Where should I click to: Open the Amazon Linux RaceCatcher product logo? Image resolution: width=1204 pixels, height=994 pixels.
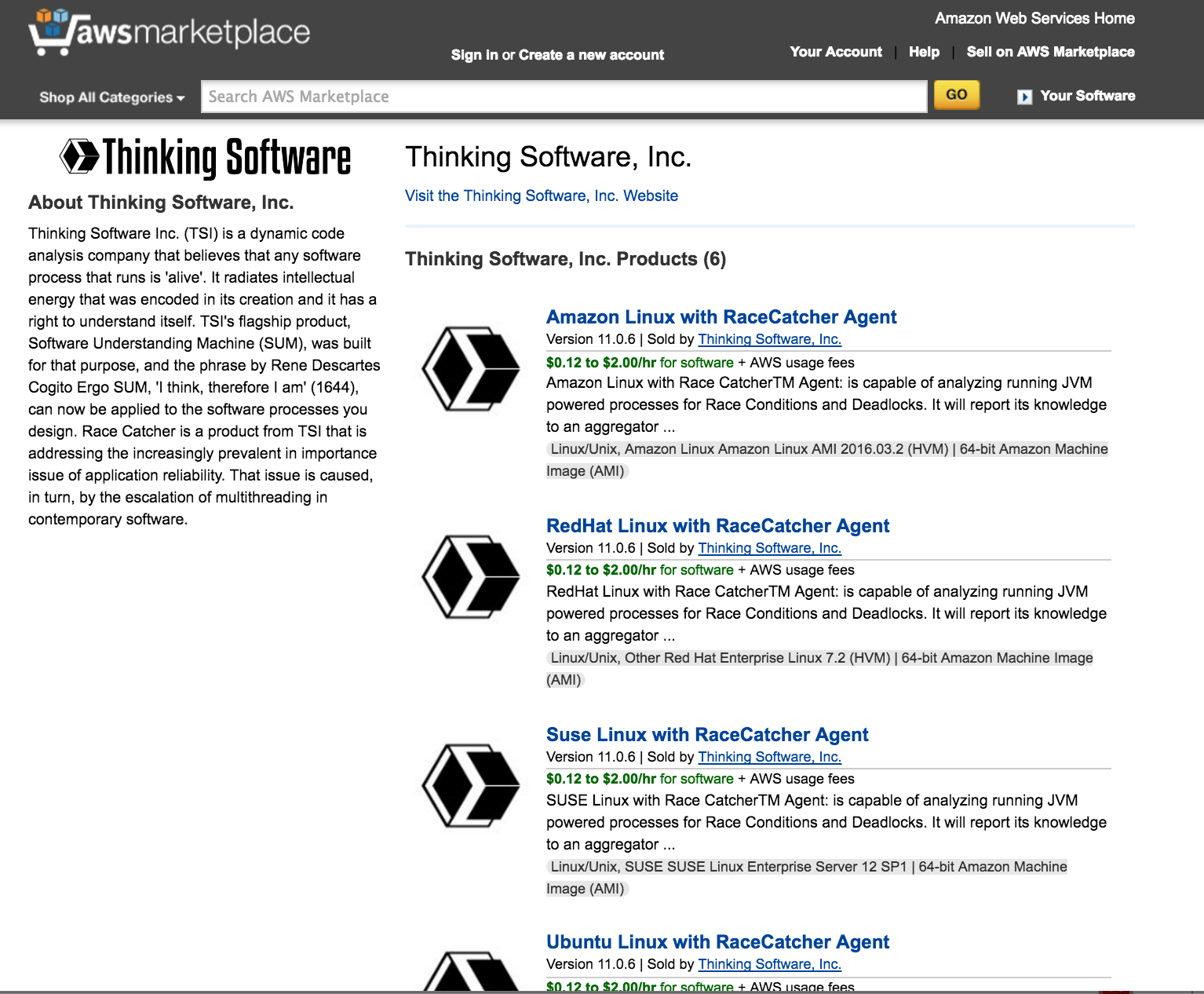click(471, 369)
